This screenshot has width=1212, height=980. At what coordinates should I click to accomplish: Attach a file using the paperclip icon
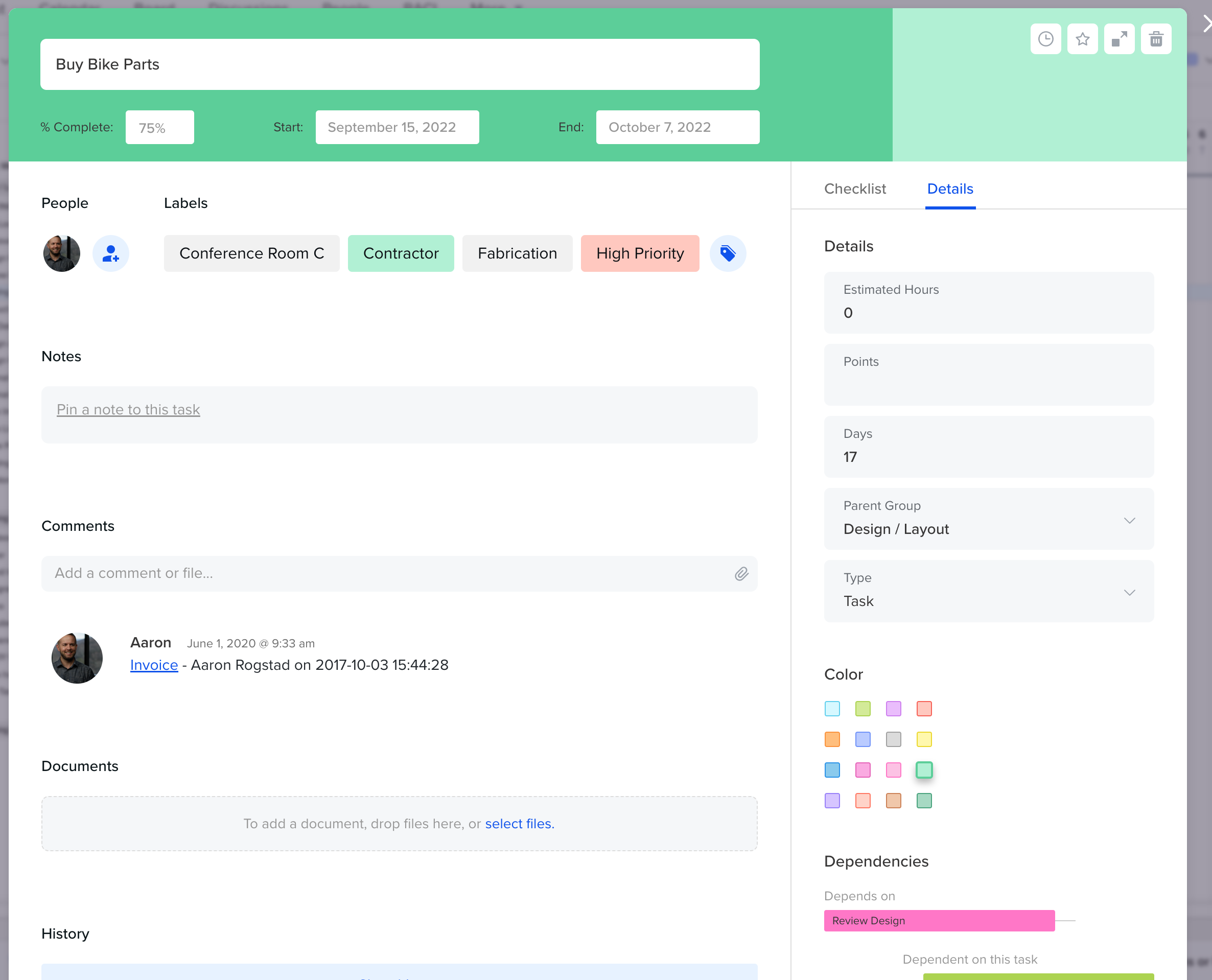point(741,574)
